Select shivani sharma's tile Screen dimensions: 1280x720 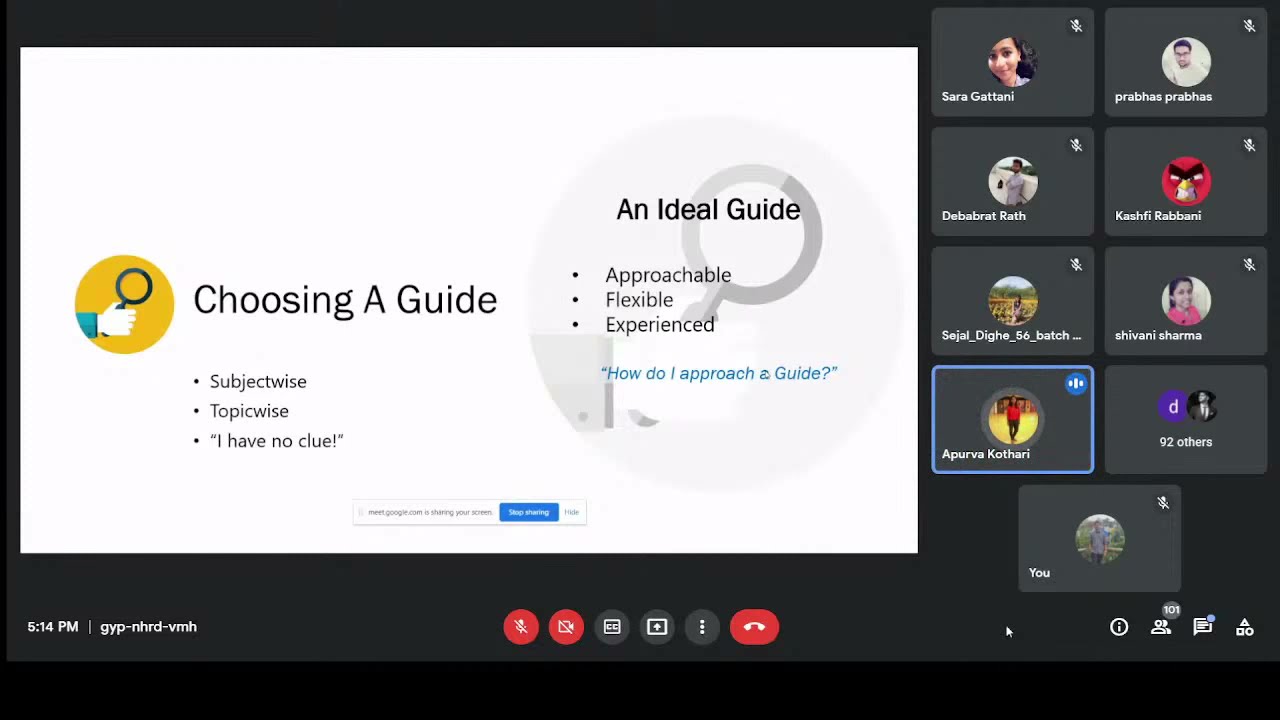pyautogui.click(x=1185, y=300)
